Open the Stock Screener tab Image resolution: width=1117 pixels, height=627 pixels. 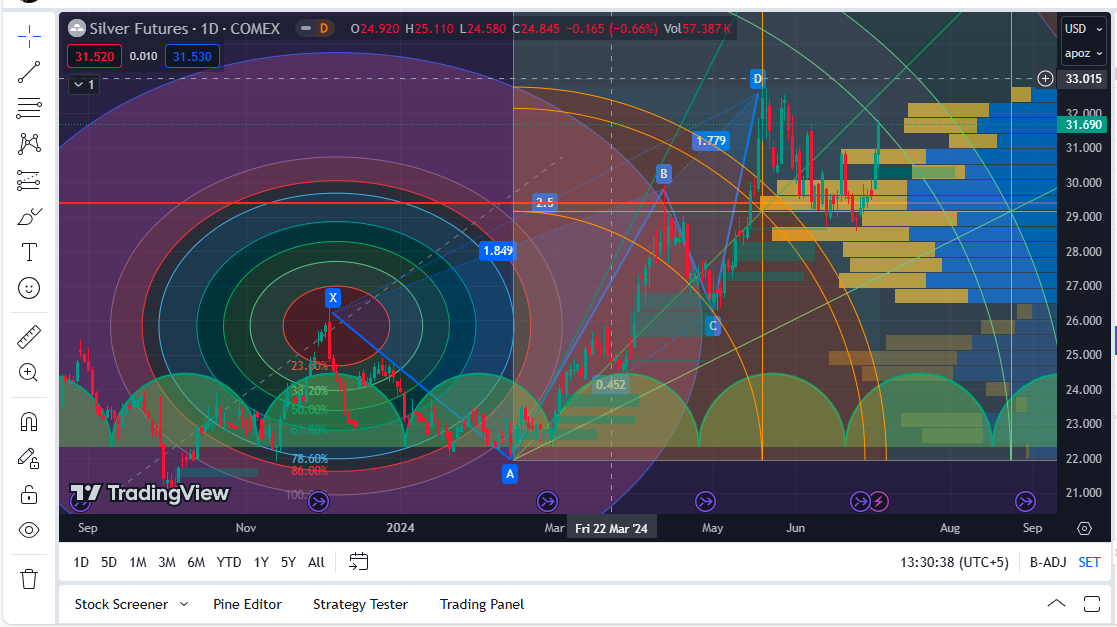pos(121,604)
